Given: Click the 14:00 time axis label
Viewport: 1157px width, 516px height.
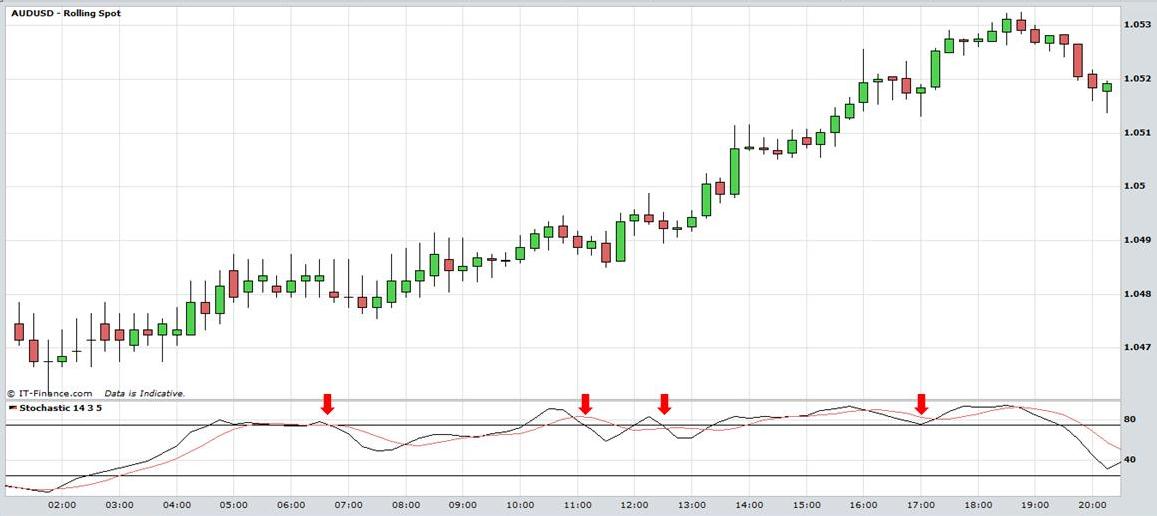Looking at the screenshot, I should [748, 506].
